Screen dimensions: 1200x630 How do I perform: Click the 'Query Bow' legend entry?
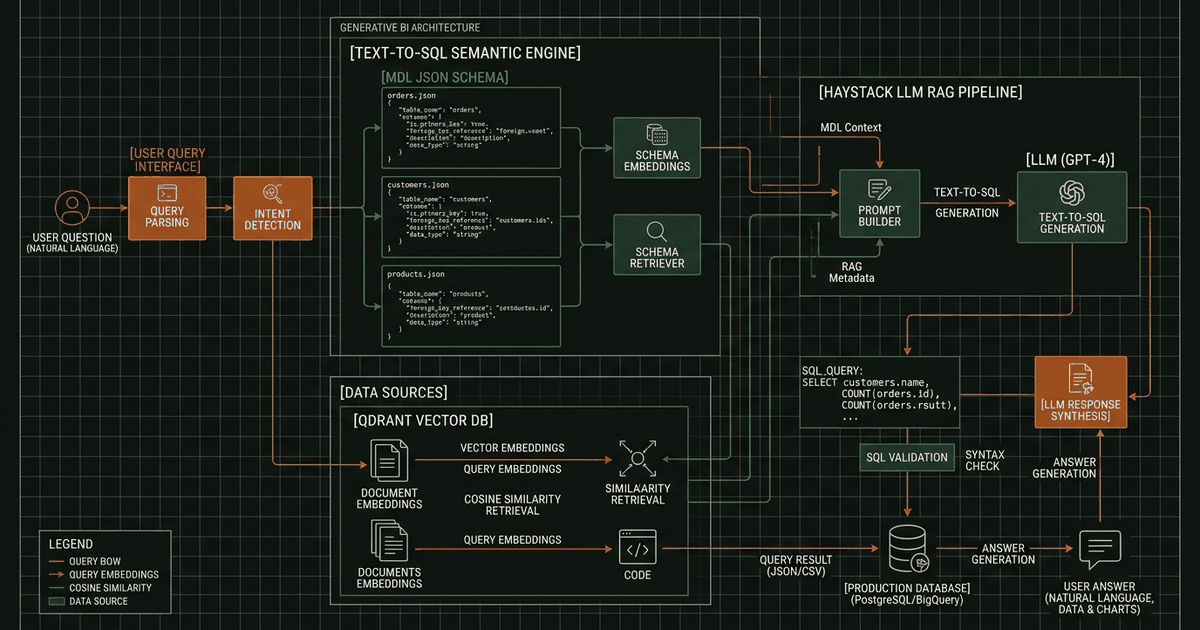coord(94,561)
